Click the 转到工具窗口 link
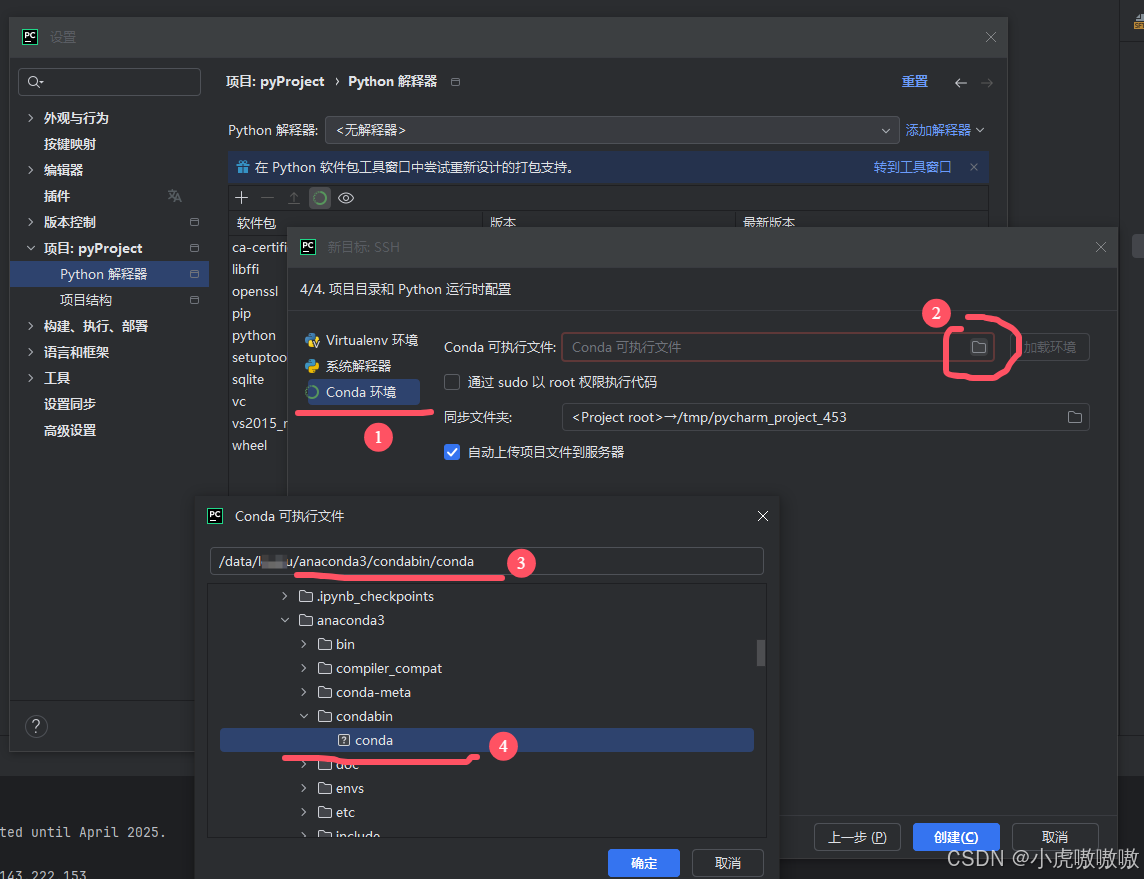 (913, 167)
